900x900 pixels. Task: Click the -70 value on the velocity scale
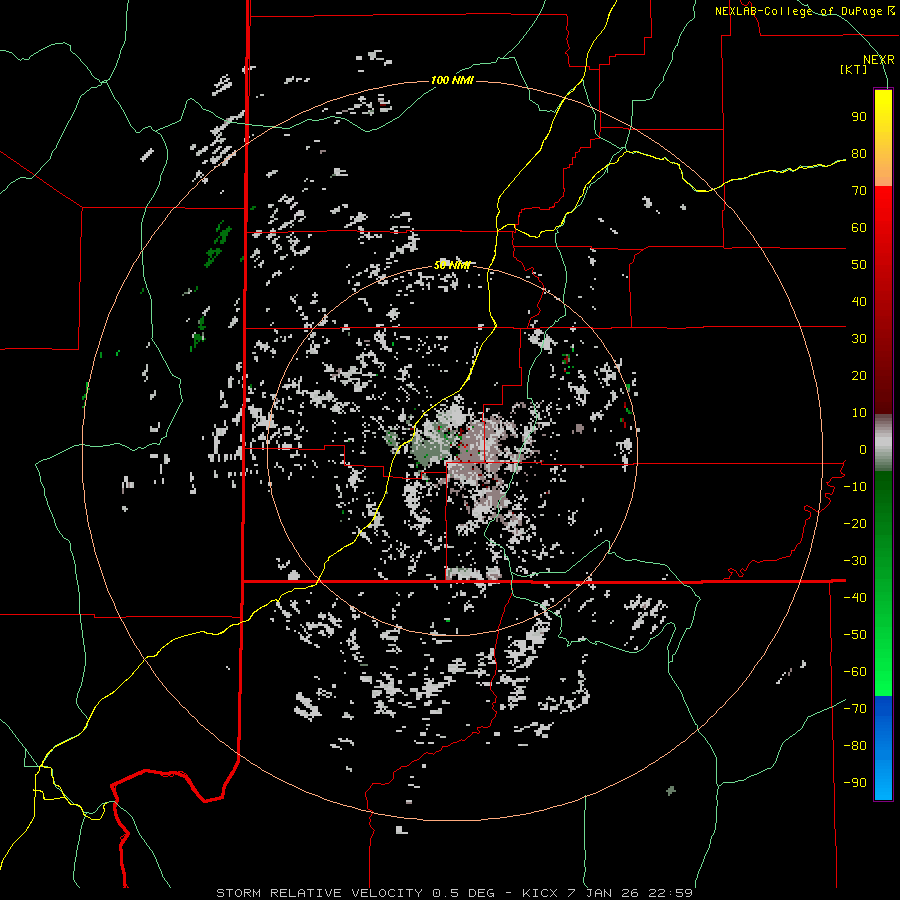pos(855,709)
